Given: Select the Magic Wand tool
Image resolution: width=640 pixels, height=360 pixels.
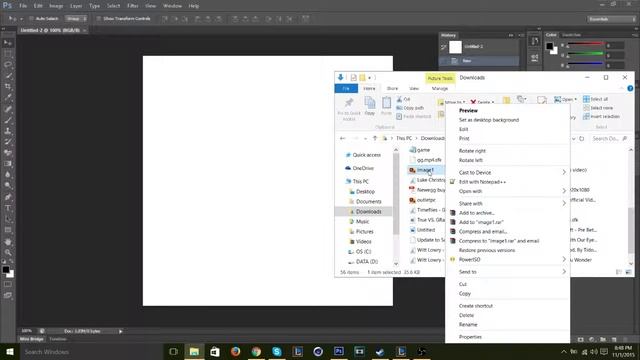Looking at the screenshot, I should pyautogui.click(x=8, y=76).
